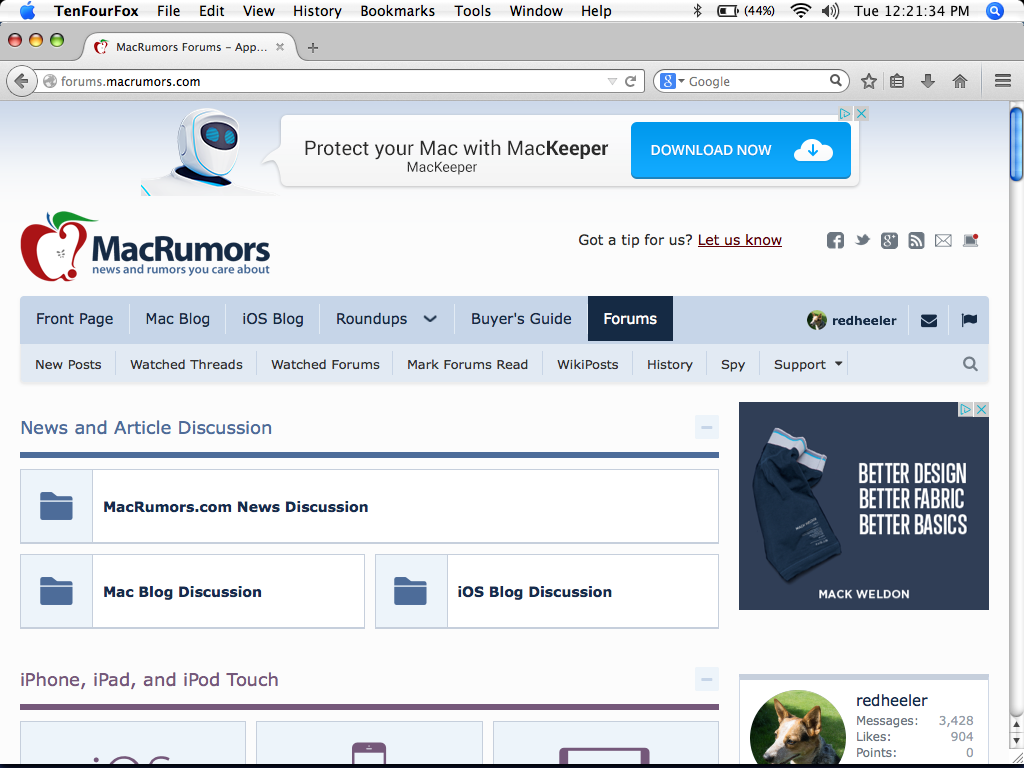
Task: Select the Forums tab
Action: click(x=630, y=319)
